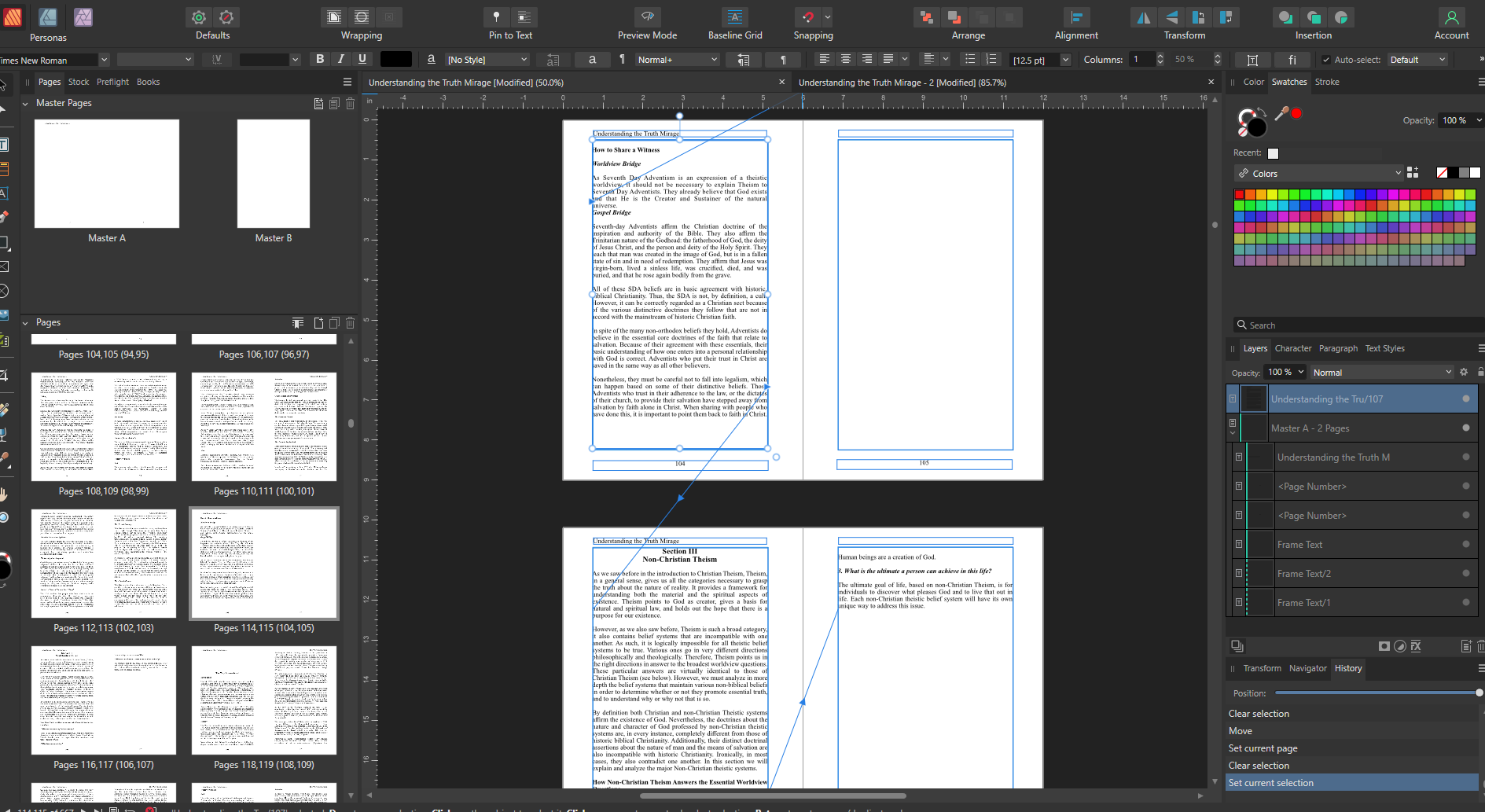
Task: Toggle the Auto-select checkbox
Action: [1326, 60]
